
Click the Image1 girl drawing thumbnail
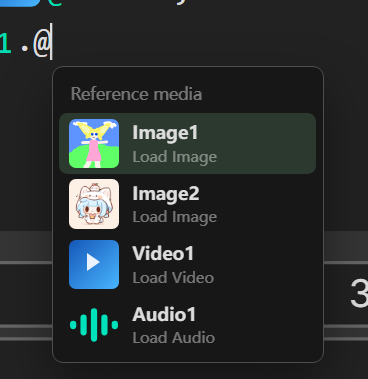[x=94, y=143]
